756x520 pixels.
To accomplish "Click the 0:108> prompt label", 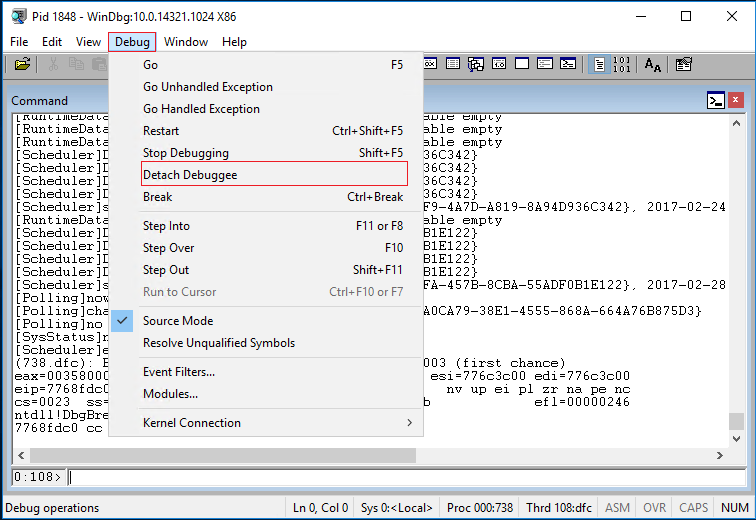I will (x=38, y=477).
